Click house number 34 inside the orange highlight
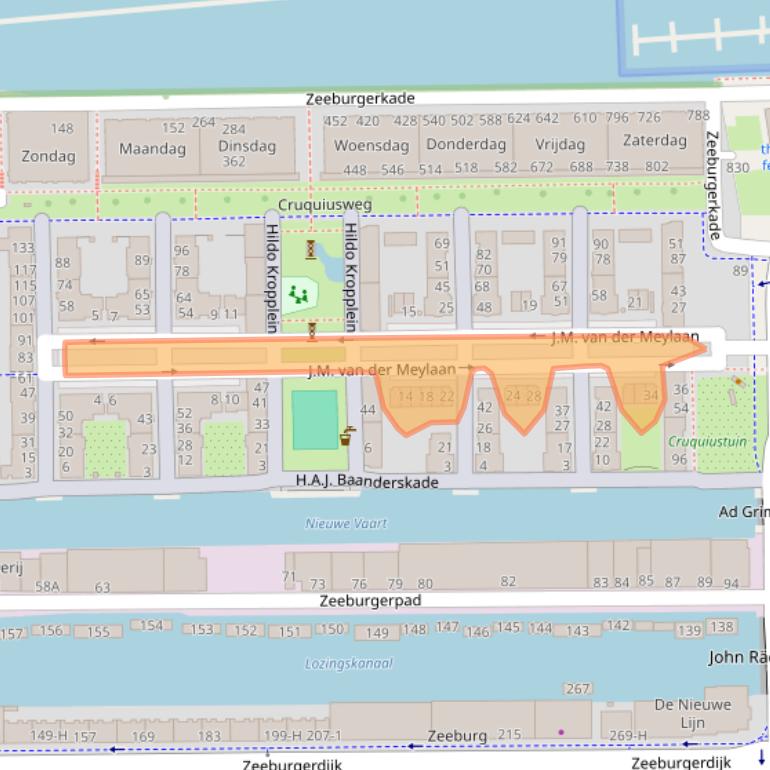Viewport: 770px width, 770px height. [x=651, y=396]
